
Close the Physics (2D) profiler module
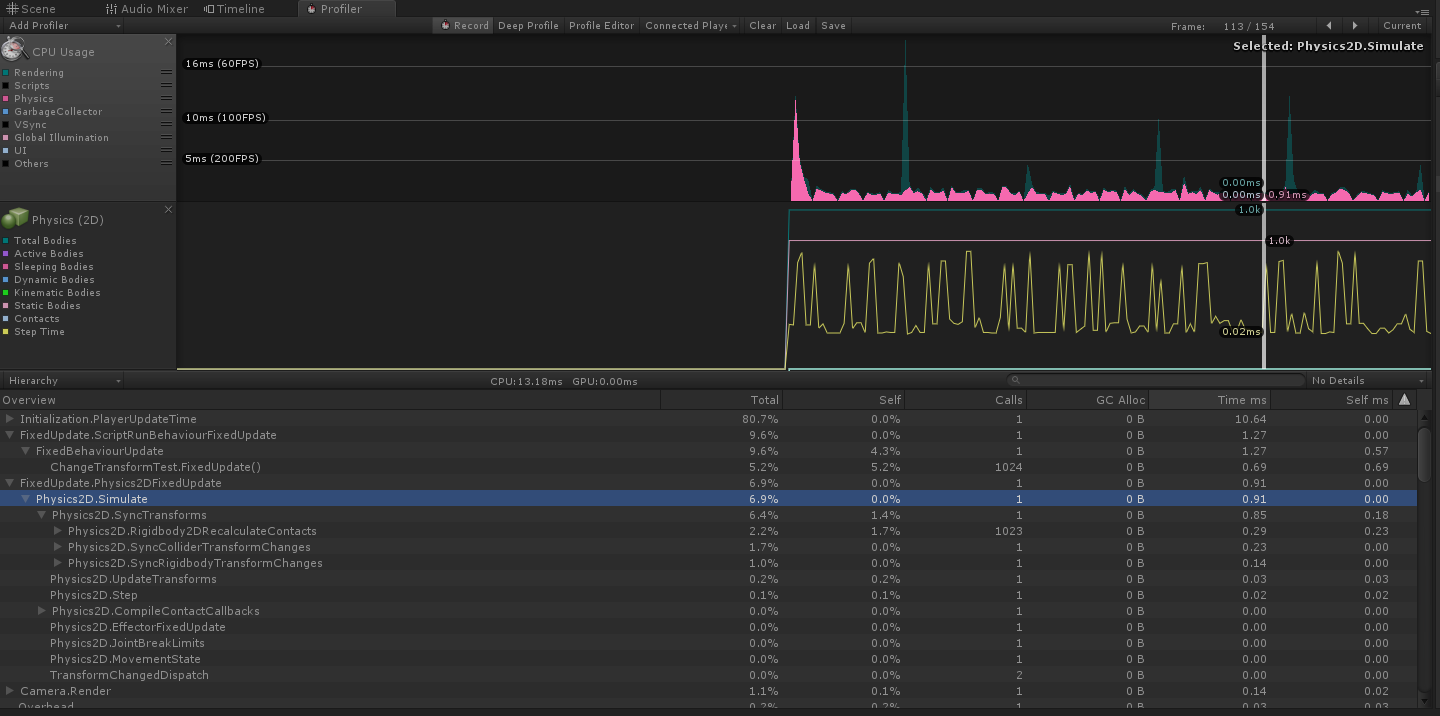coord(168,210)
